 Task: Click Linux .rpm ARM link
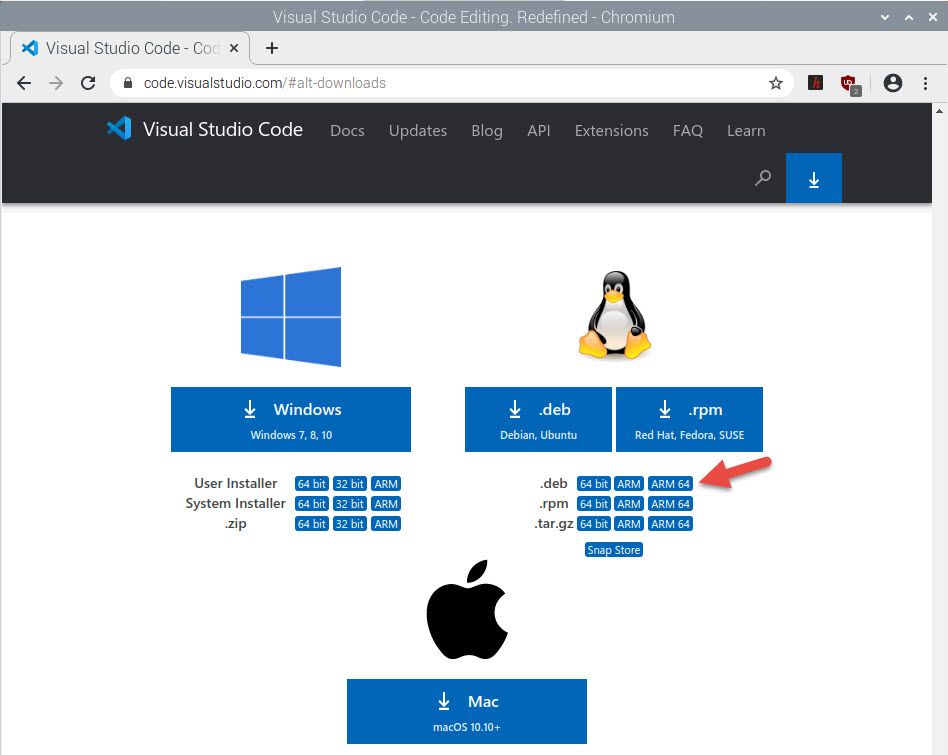coord(629,504)
